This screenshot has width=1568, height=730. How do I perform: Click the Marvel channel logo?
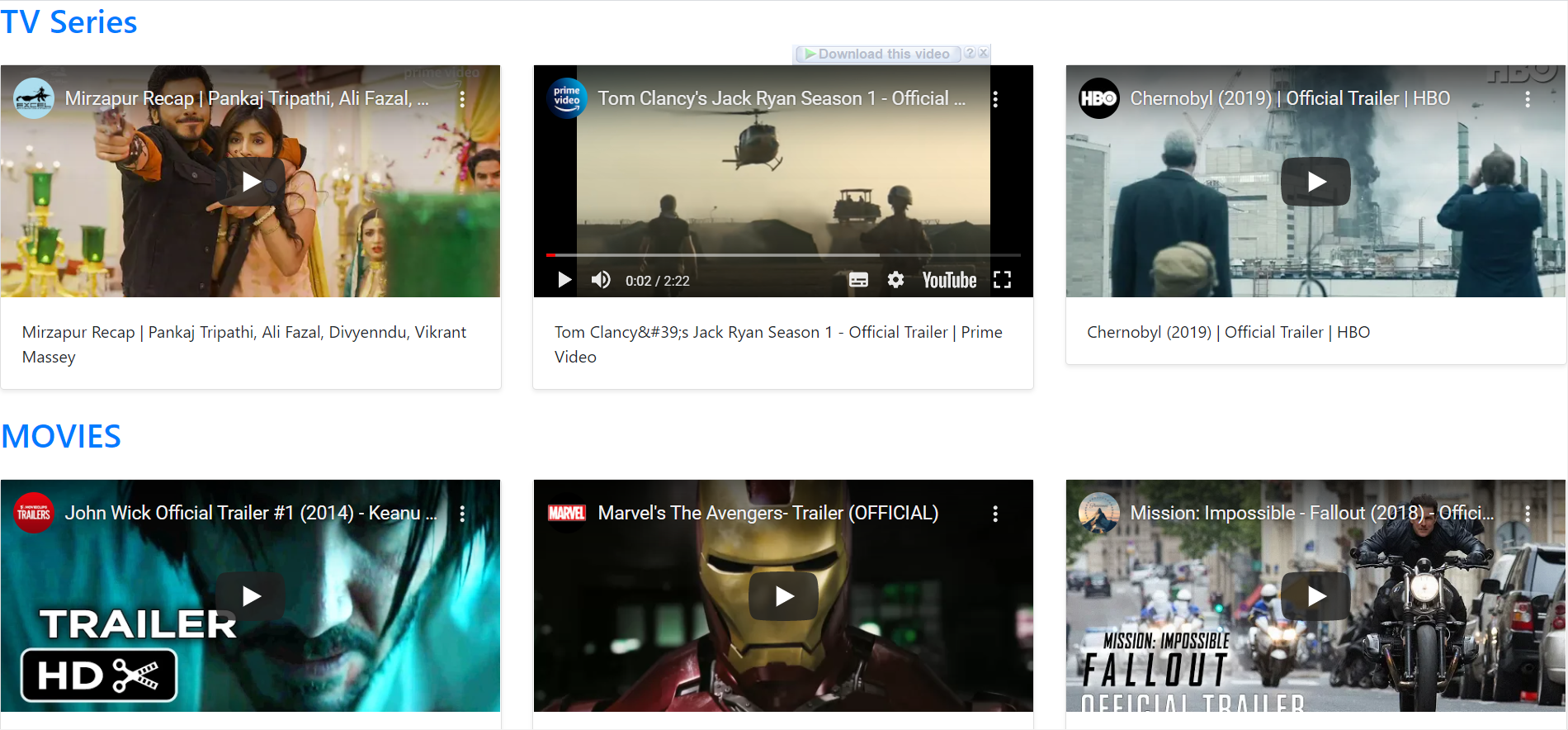point(567,513)
